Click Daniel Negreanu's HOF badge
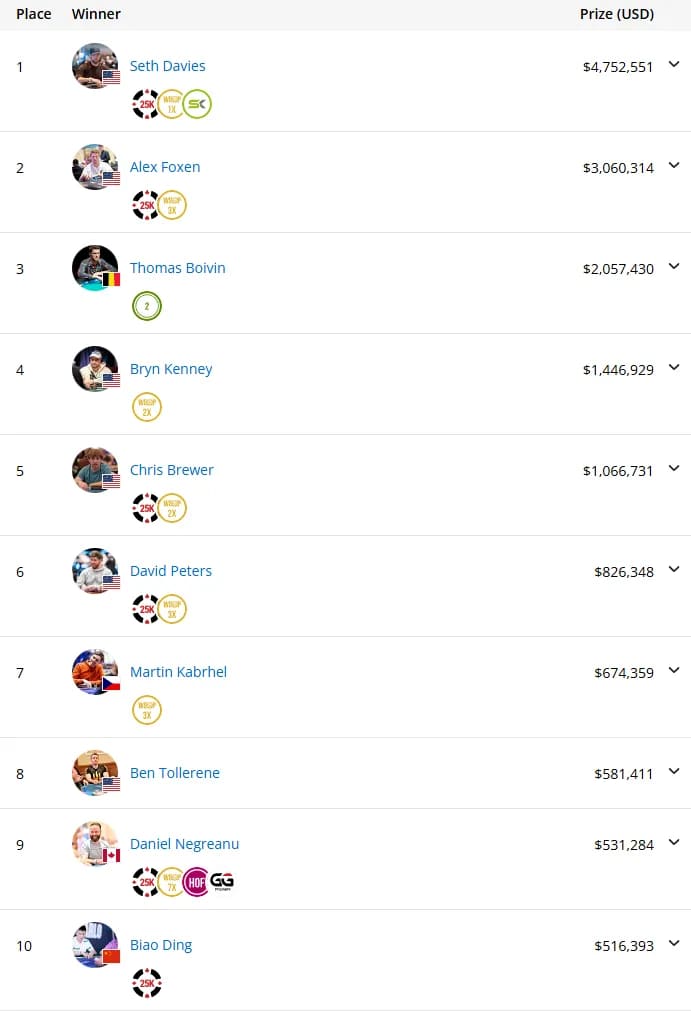691x1011 pixels. click(197, 882)
